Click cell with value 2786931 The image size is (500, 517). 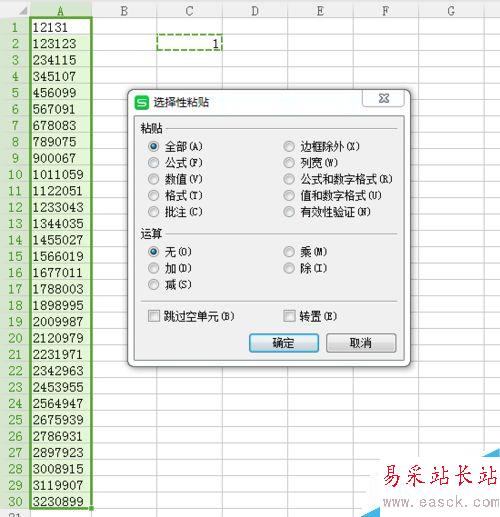click(x=61, y=436)
